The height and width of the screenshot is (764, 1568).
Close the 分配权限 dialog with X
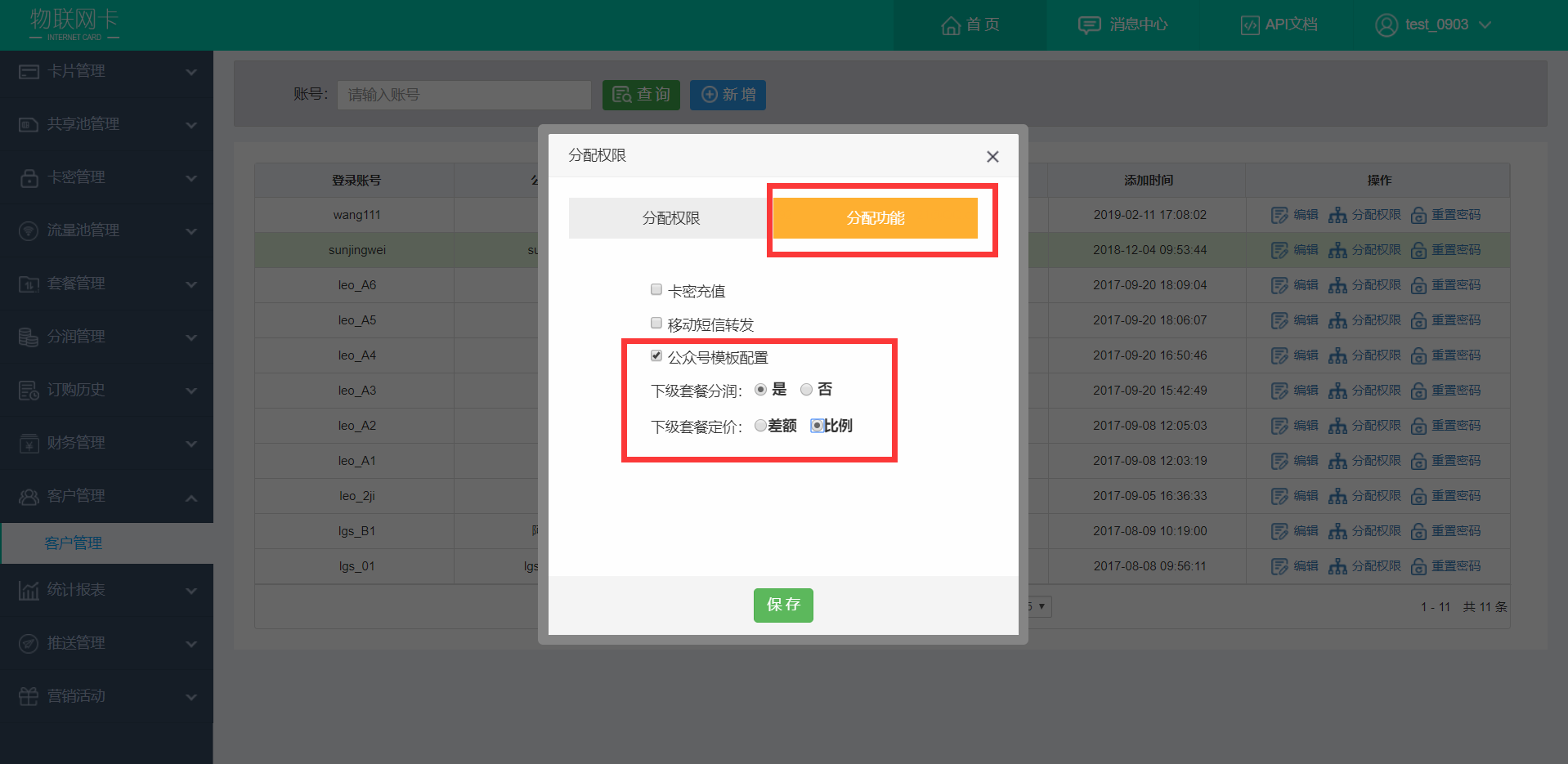[x=992, y=157]
